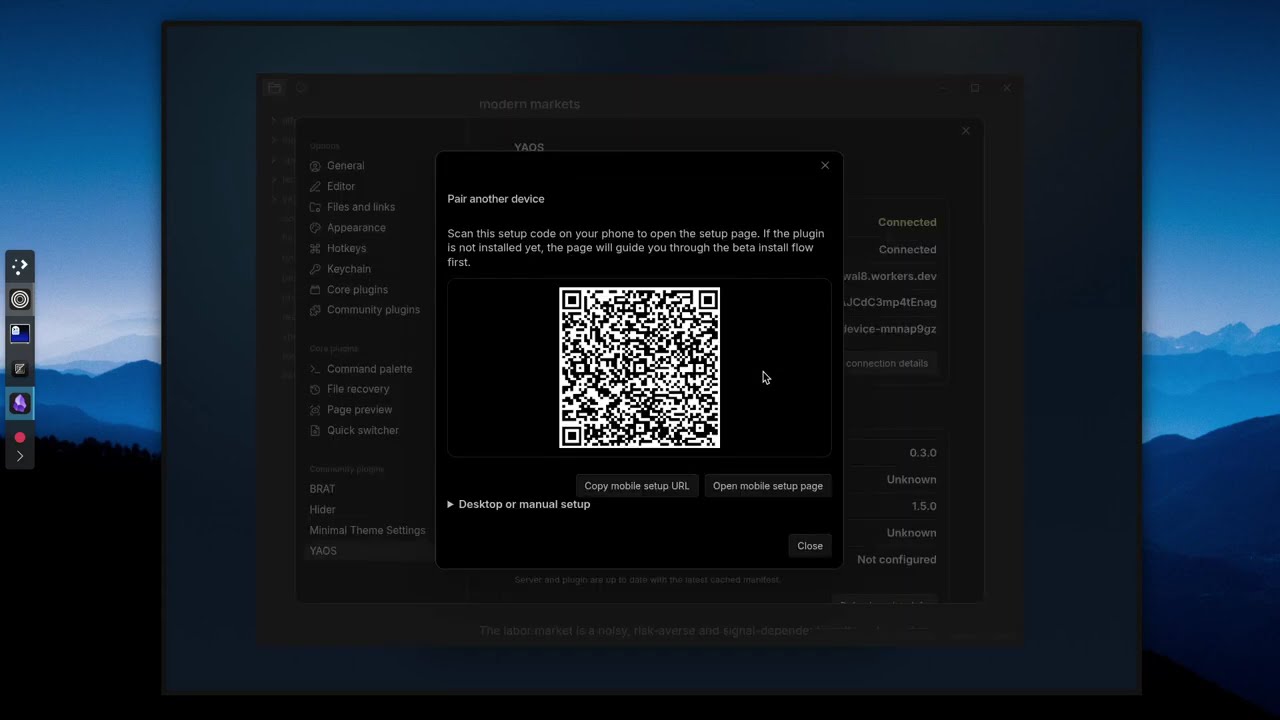Image resolution: width=1280 pixels, height=720 pixels.
Task: Click the notepad pencil dock icon
Action: coord(20,369)
